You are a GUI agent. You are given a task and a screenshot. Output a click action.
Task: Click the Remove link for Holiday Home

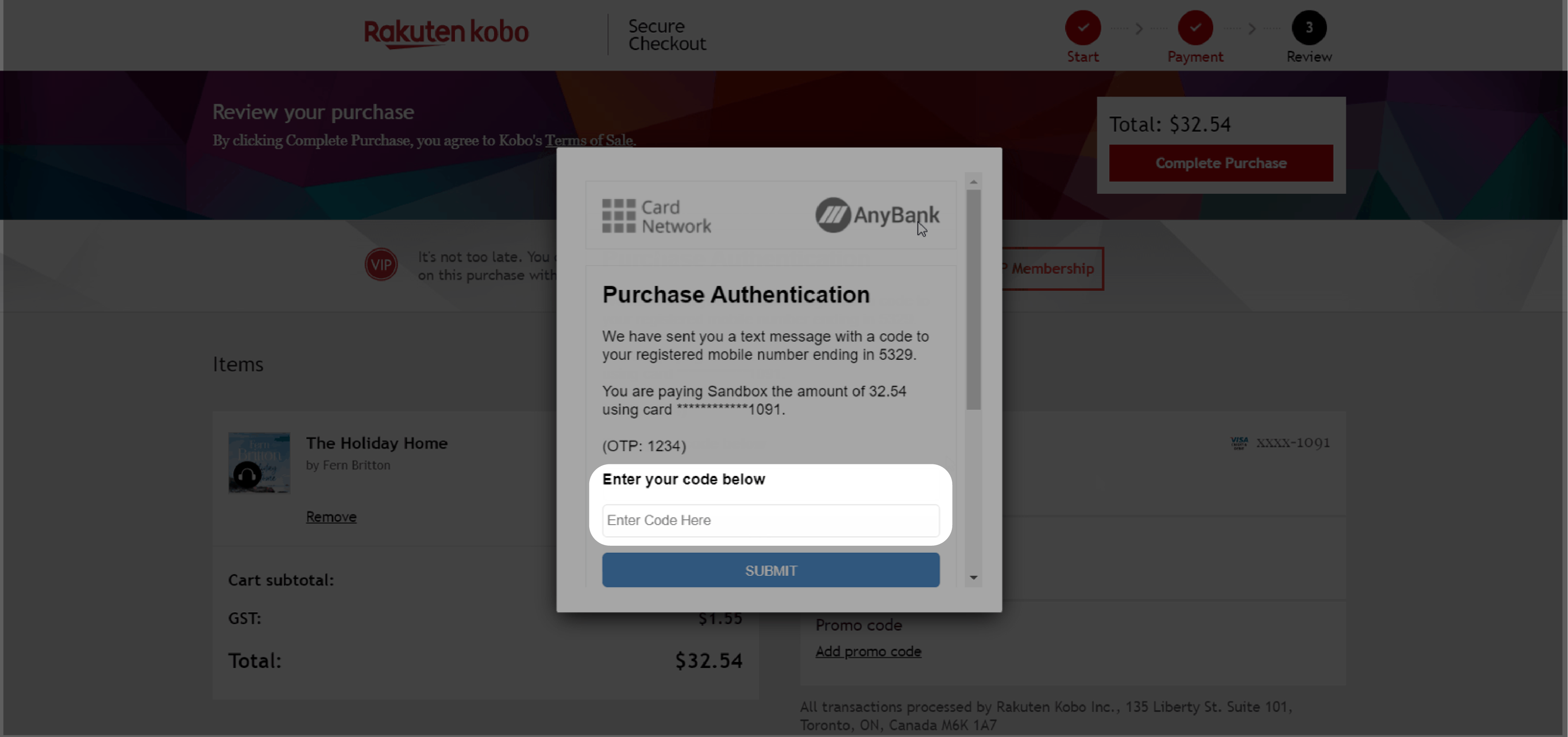tap(332, 516)
